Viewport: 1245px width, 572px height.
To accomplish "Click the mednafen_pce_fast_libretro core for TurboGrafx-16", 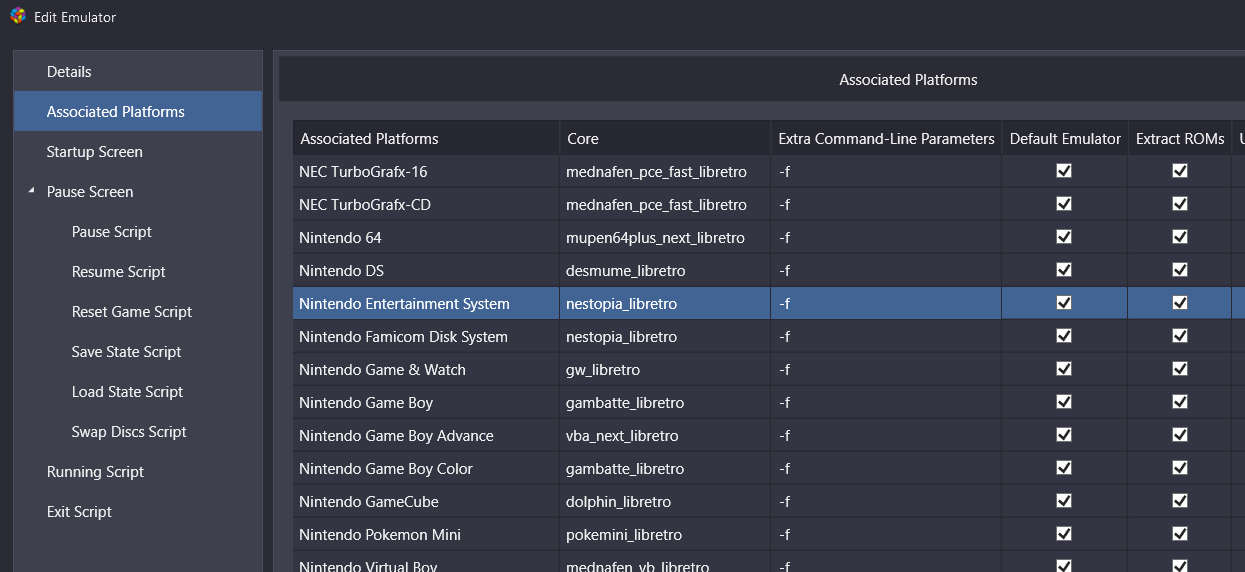I will tap(665, 171).
